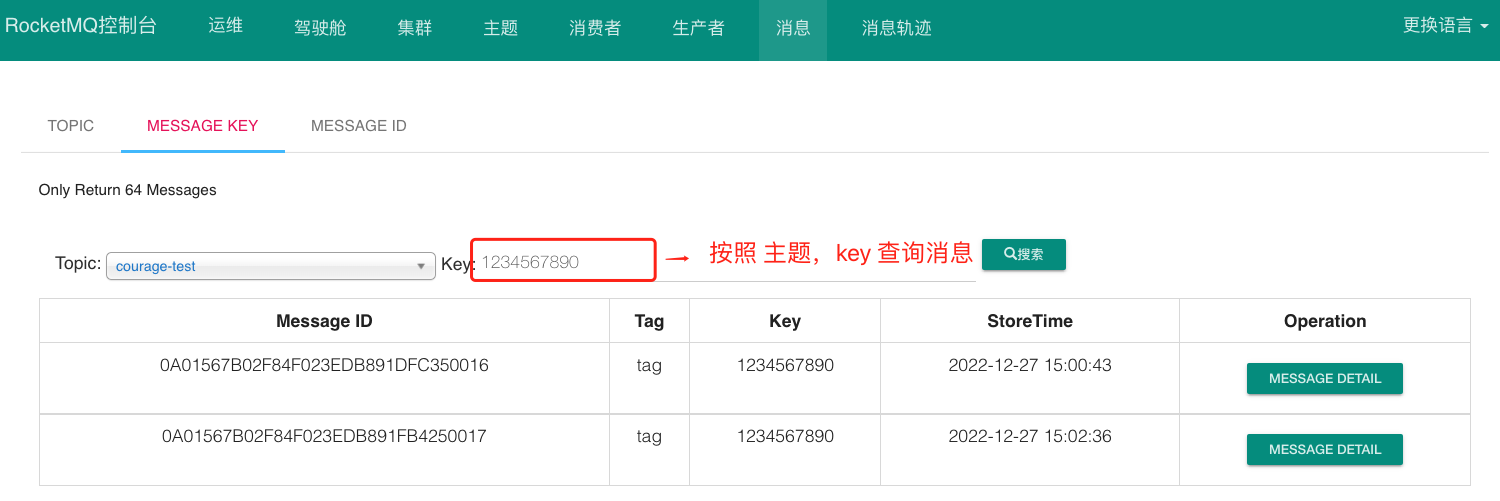Go to the 驾驶舱 dashboard menu
The width and height of the screenshot is (1500, 501).
pos(320,28)
